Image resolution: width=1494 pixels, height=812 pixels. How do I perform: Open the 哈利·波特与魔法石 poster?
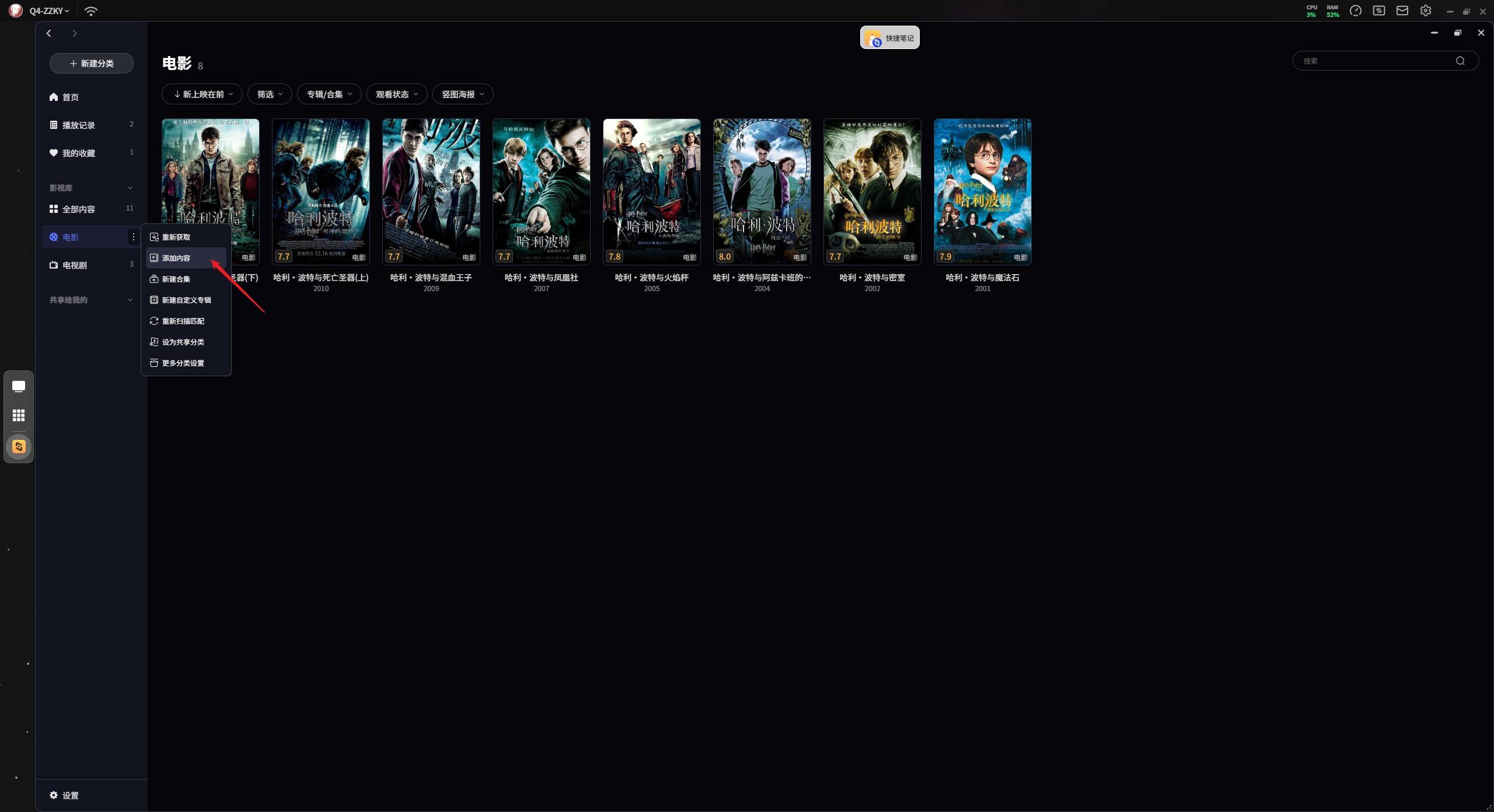click(x=982, y=192)
